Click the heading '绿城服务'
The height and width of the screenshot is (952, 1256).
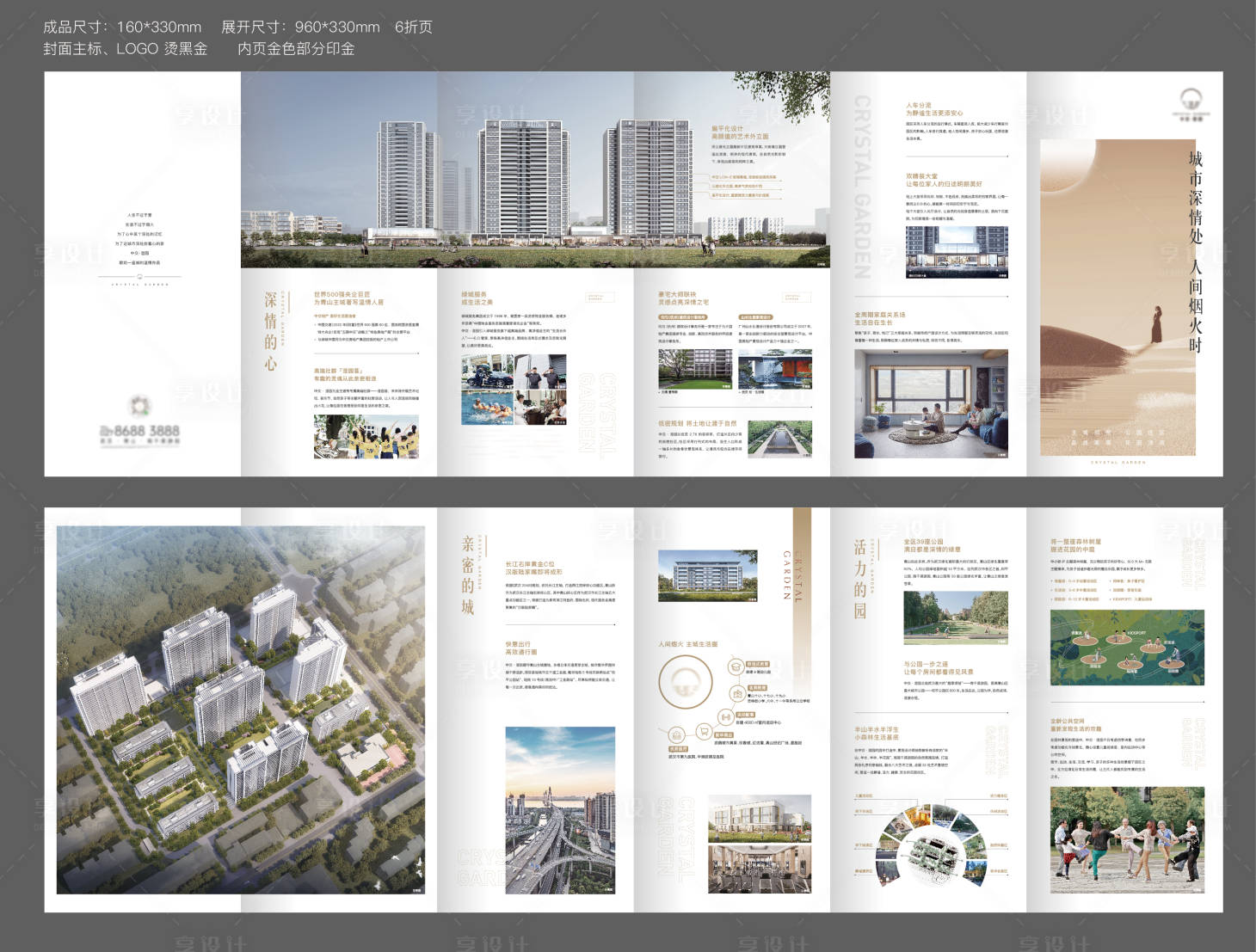point(474,295)
